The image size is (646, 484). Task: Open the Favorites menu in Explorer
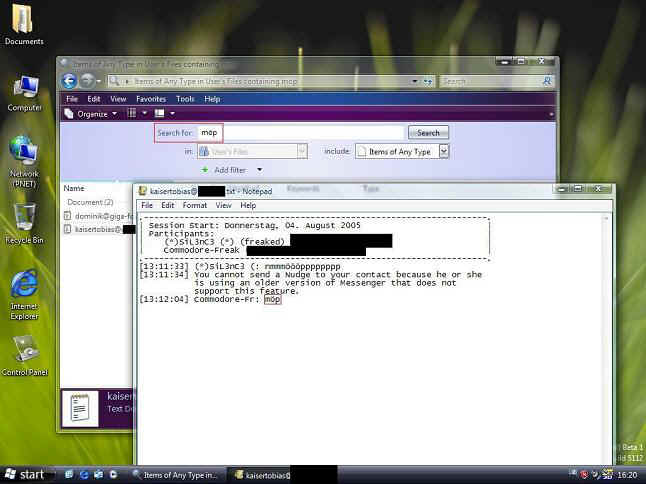[x=151, y=99]
